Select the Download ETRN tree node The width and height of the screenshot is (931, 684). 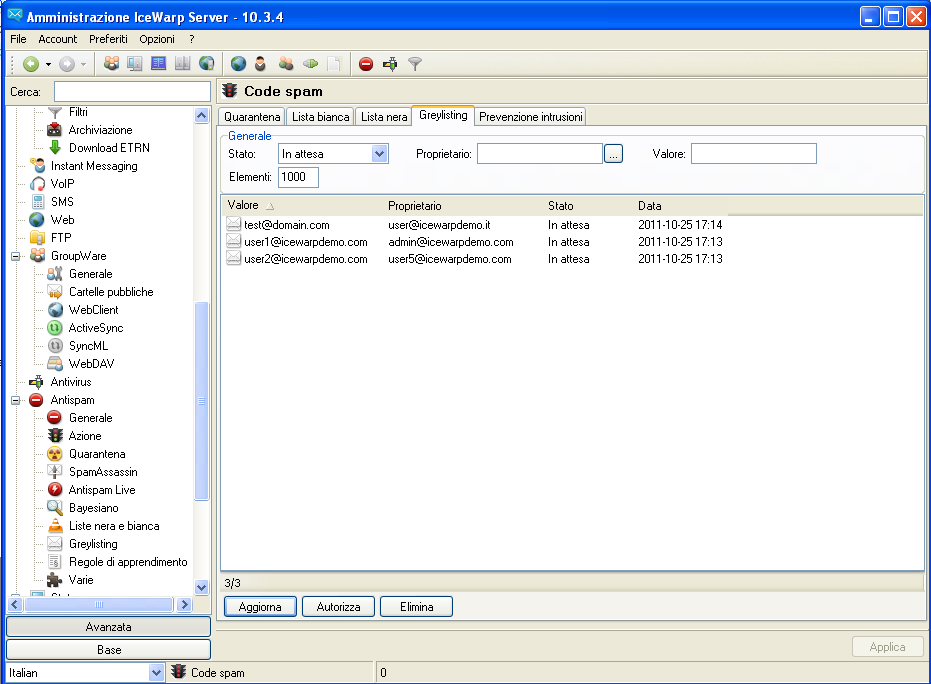click(x=109, y=148)
